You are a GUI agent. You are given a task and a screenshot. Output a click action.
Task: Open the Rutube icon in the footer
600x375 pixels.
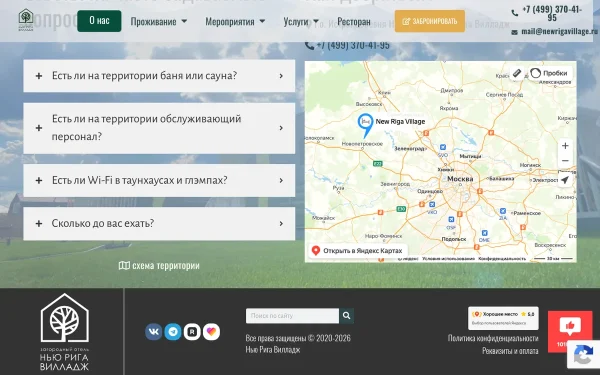tap(192, 331)
